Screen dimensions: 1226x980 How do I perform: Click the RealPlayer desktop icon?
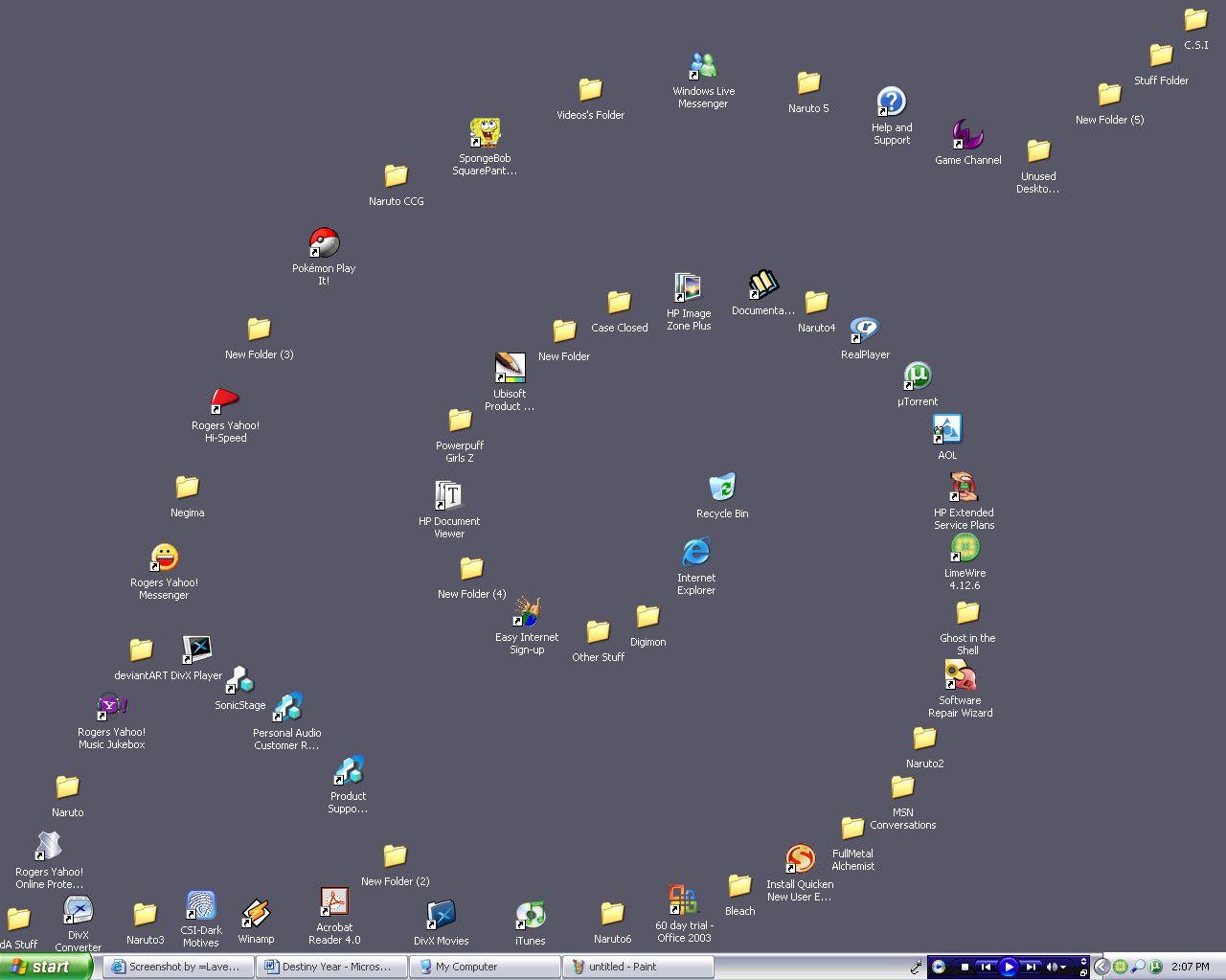click(x=865, y=330)
